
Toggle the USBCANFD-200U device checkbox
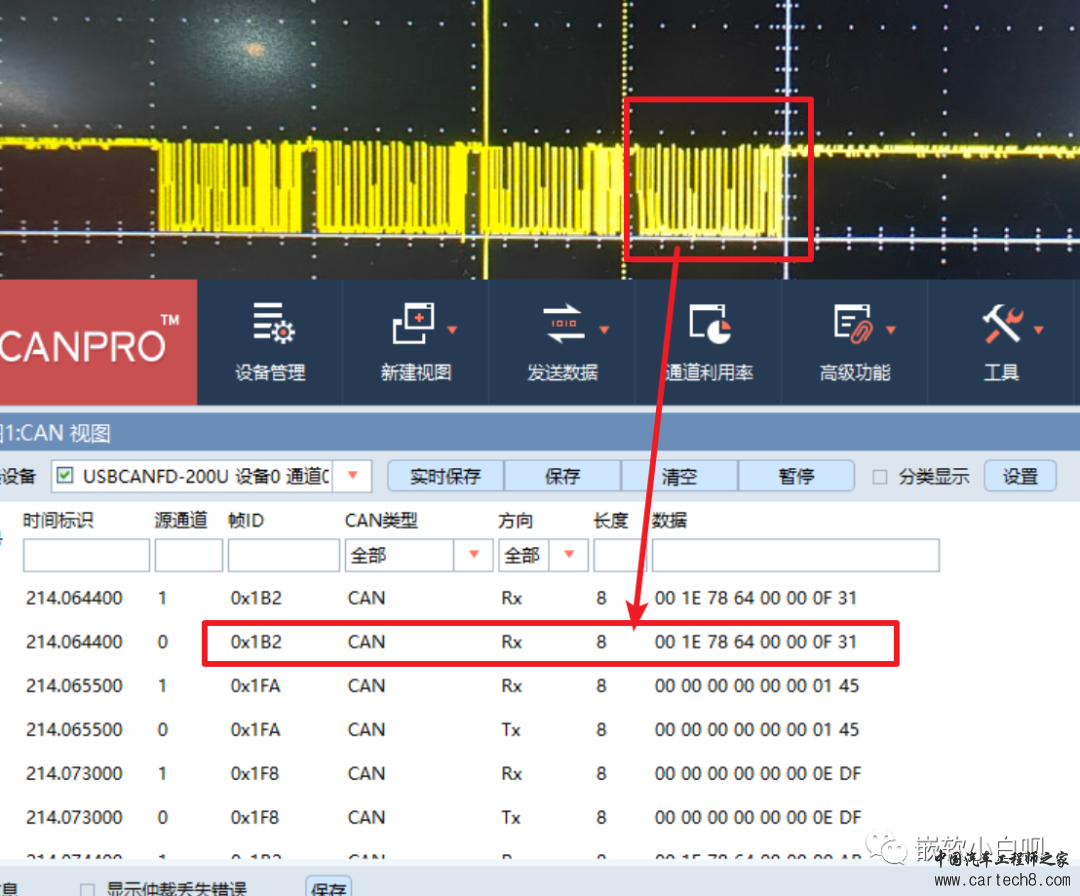65,475
